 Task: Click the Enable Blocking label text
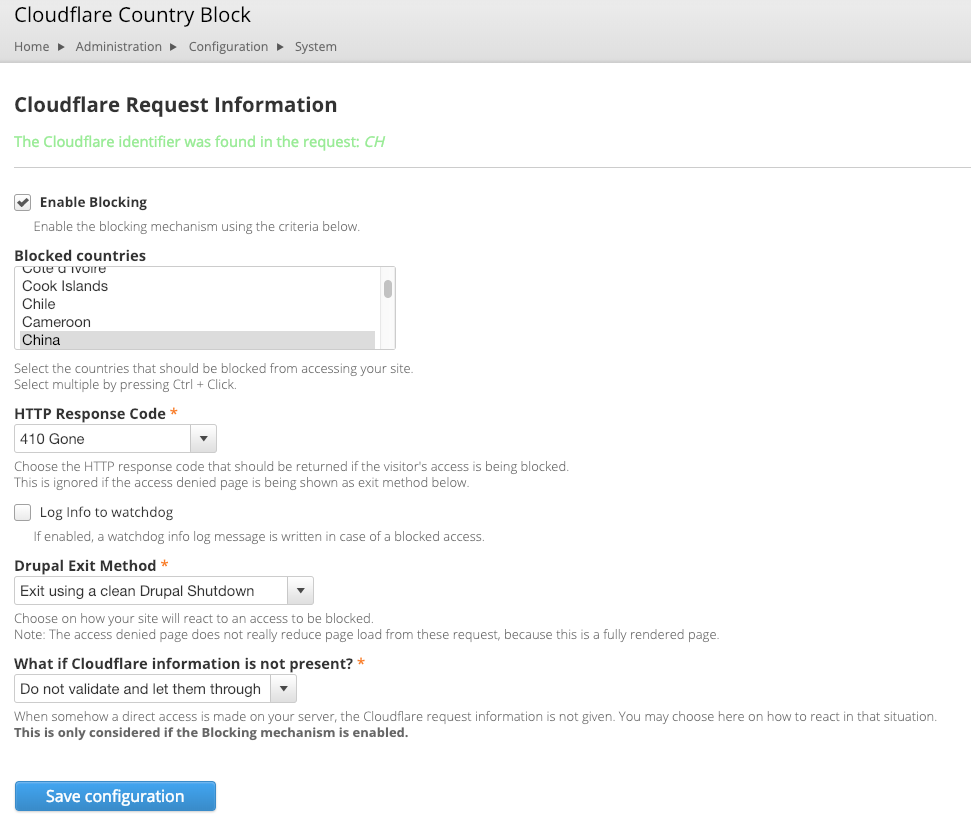pos(93,202)
